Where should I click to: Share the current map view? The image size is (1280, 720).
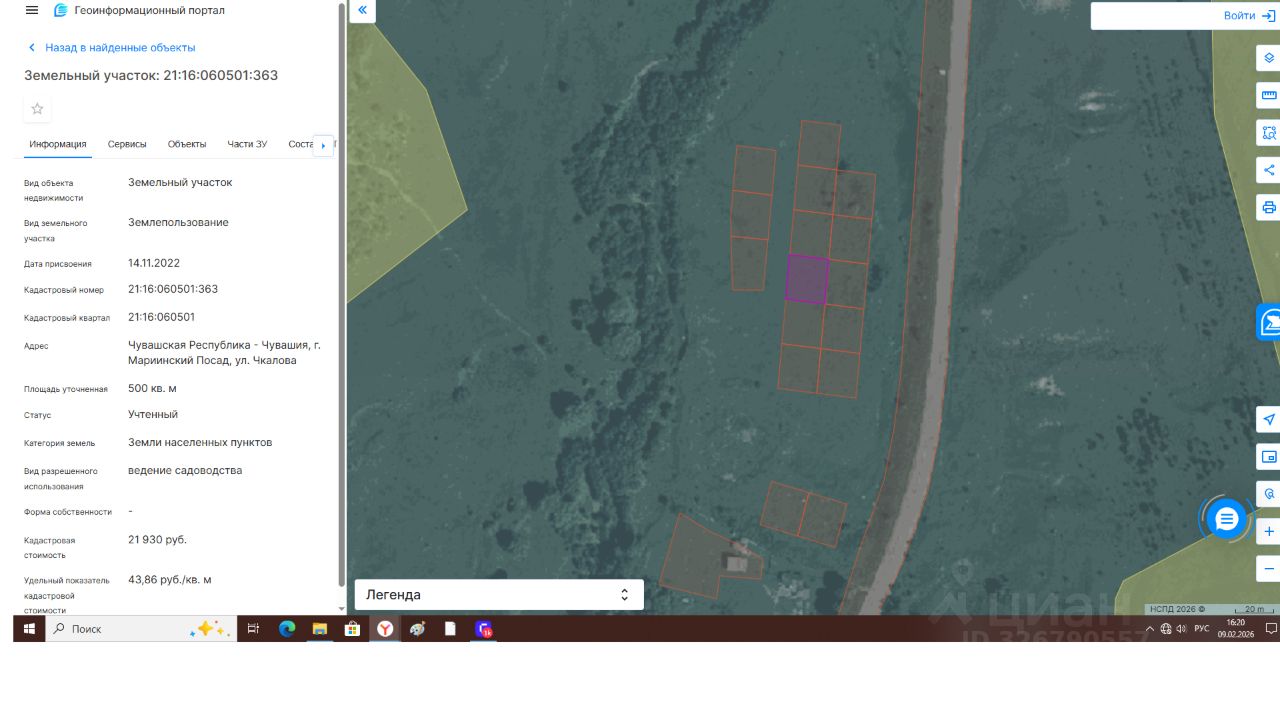[x=1269, y=170]
